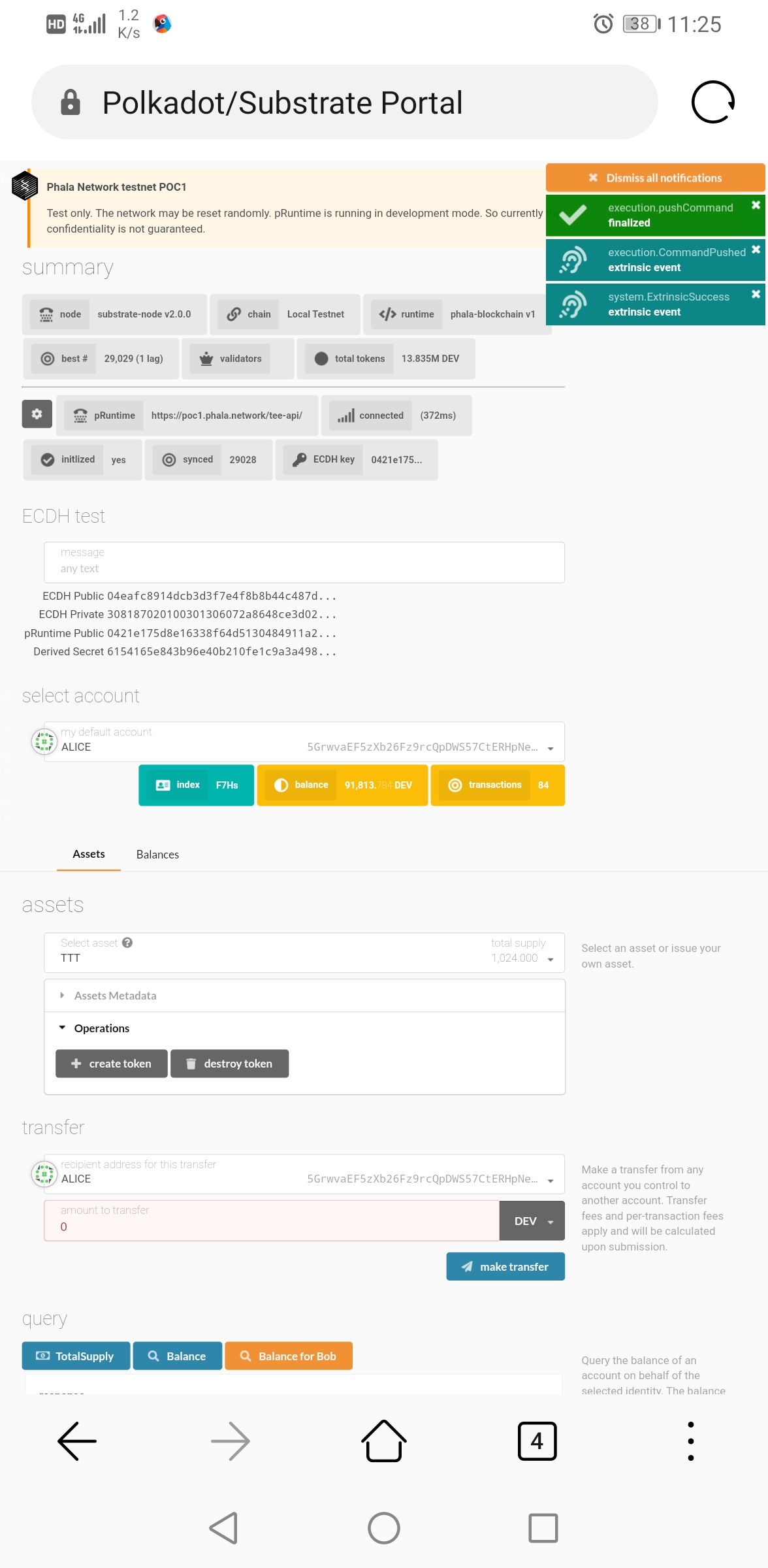Viewport: 768px width, 1568px height.
Task: Focus the ECDH test message field
Action: click(304, 563)
